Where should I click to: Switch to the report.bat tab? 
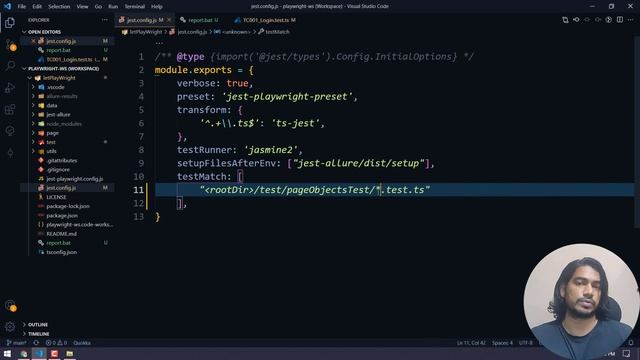click(x=200, y=20)
